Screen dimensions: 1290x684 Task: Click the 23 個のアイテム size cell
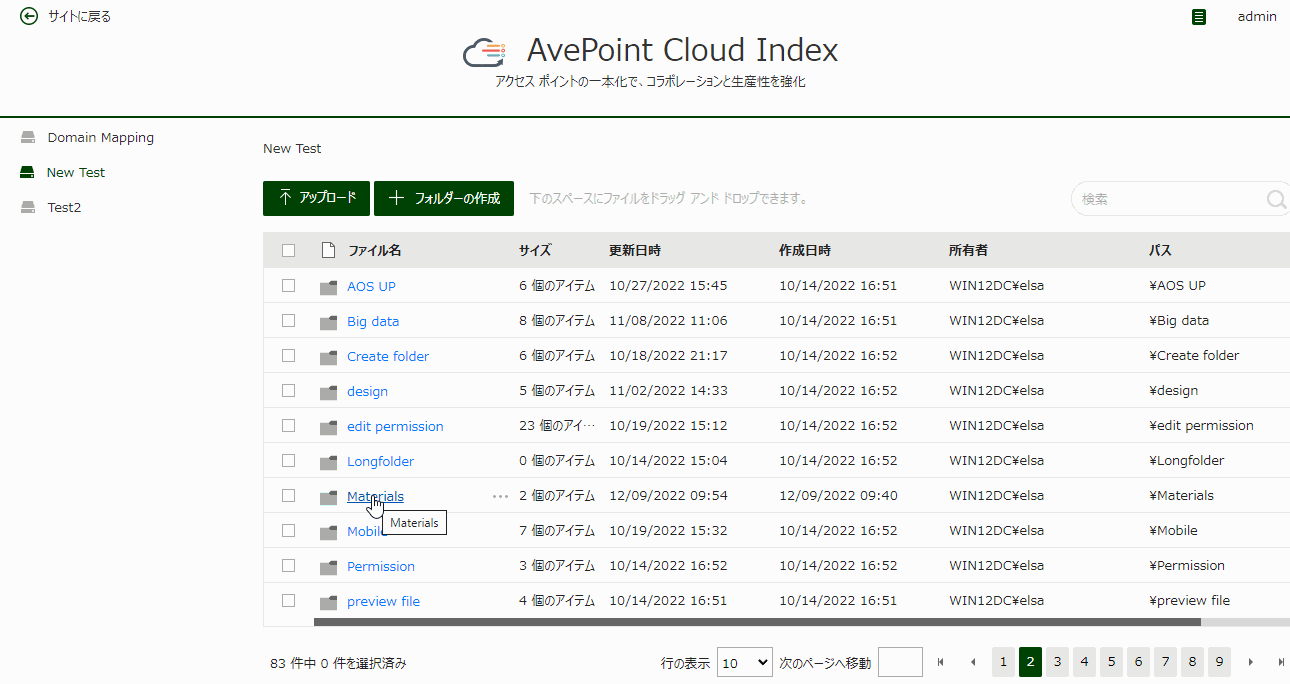coord(557,426)
